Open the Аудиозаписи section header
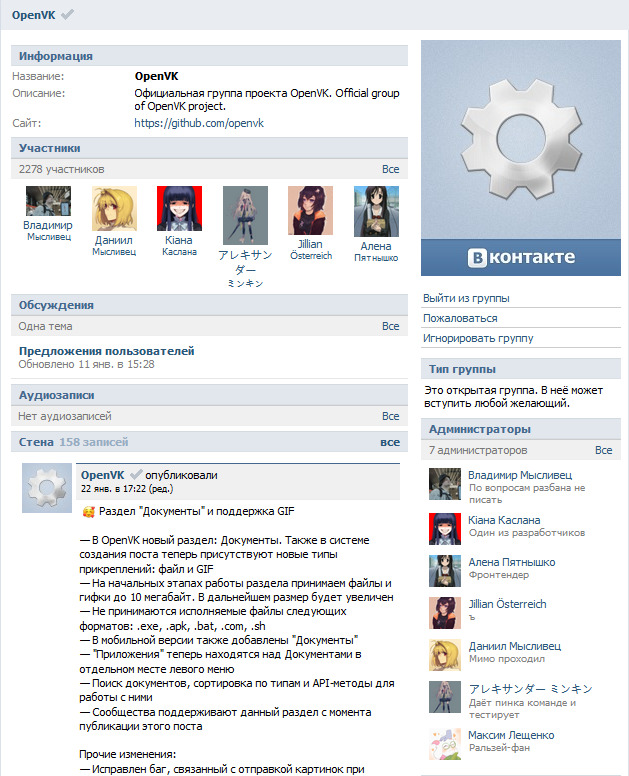Image resolution: width=629 pixels, height=776 pixels. (209, 395)
